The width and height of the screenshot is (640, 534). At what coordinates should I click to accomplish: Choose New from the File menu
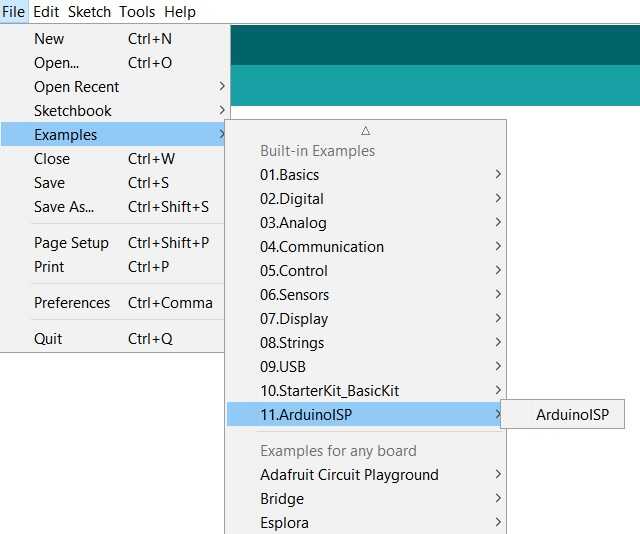tap(49, 39)
